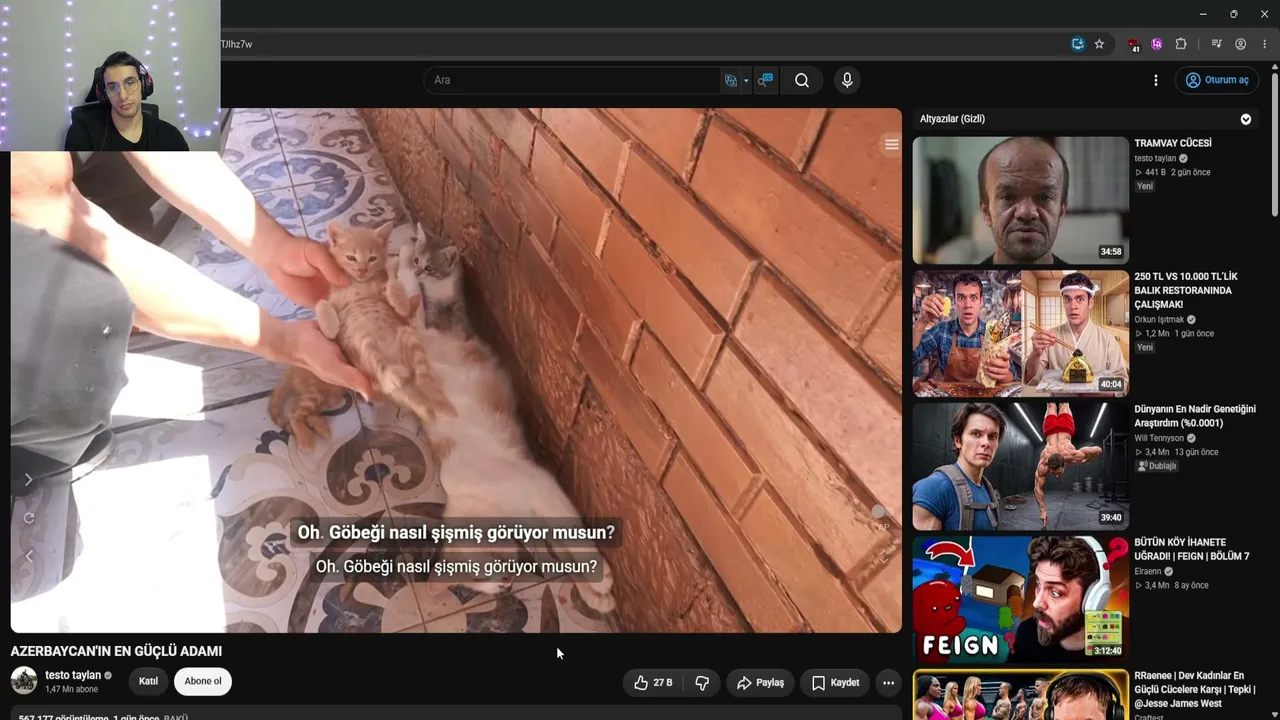This screenshot has height=720, width=1280.
Task: Dislike the video with thumbs-down
Action: coord(702,683)
